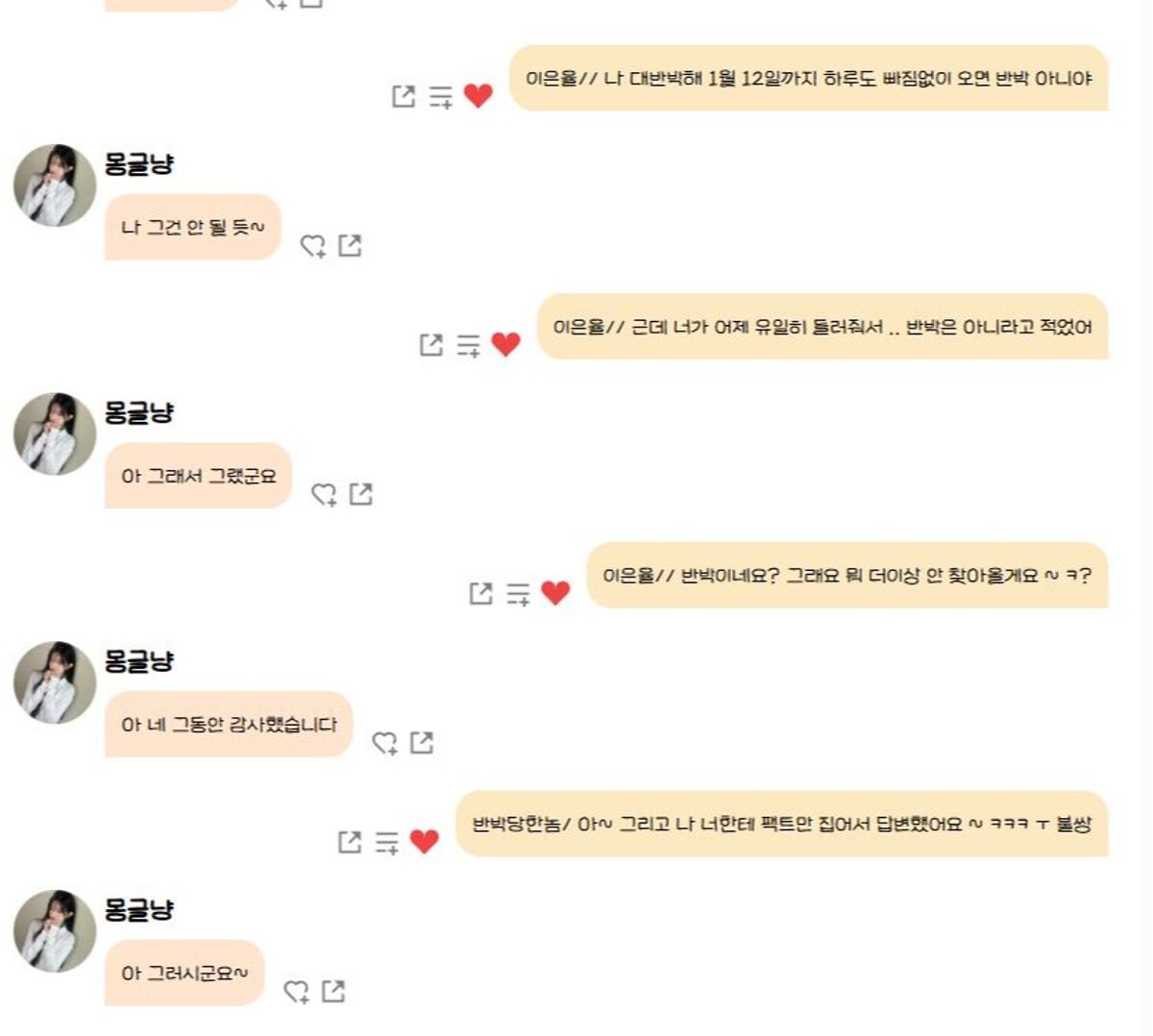Click red heart beside '반박이네요?' message
This screenshot has height=1036, width=1153.
(555, 593)
